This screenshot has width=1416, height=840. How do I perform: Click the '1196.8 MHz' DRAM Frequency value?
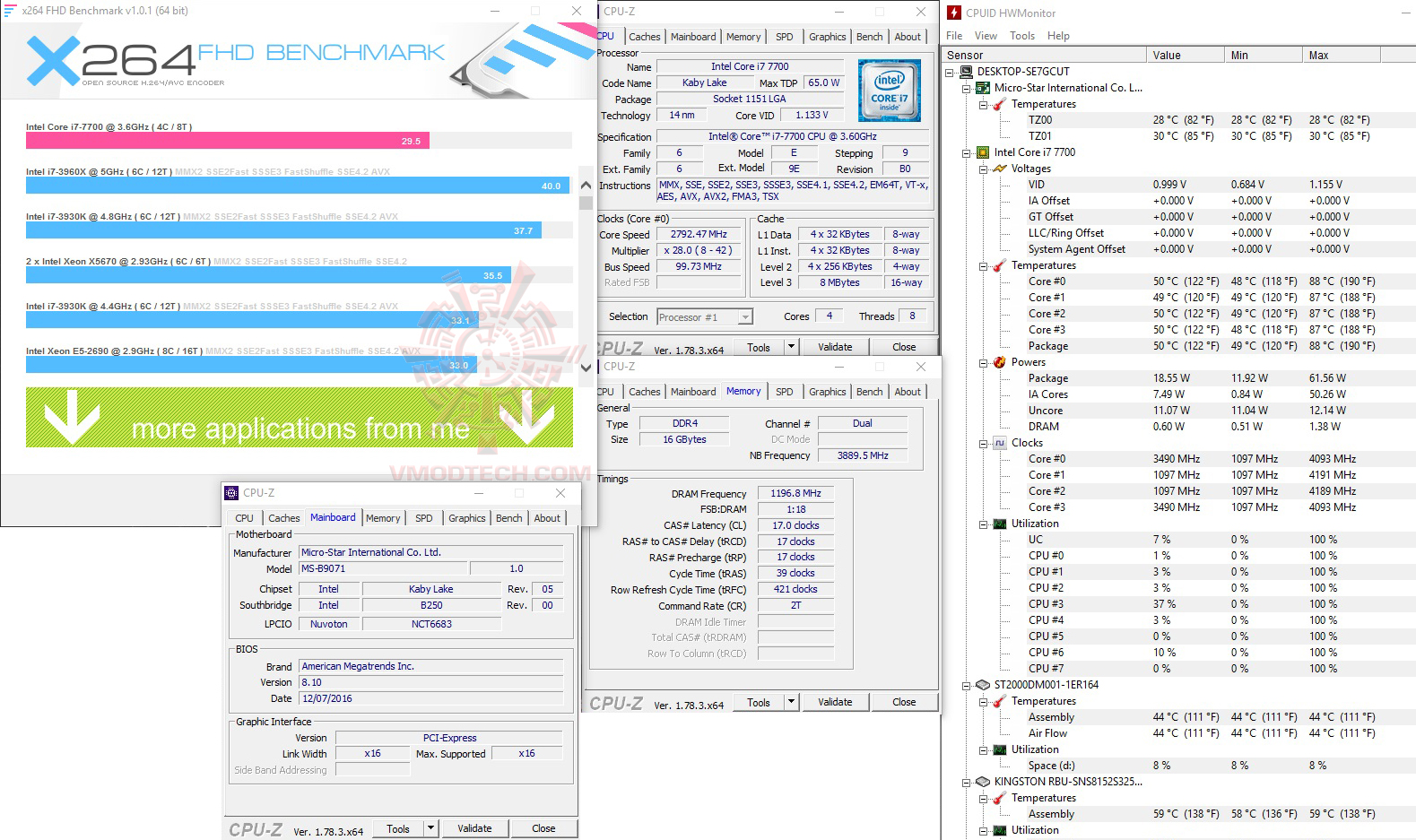pos(796,493)
